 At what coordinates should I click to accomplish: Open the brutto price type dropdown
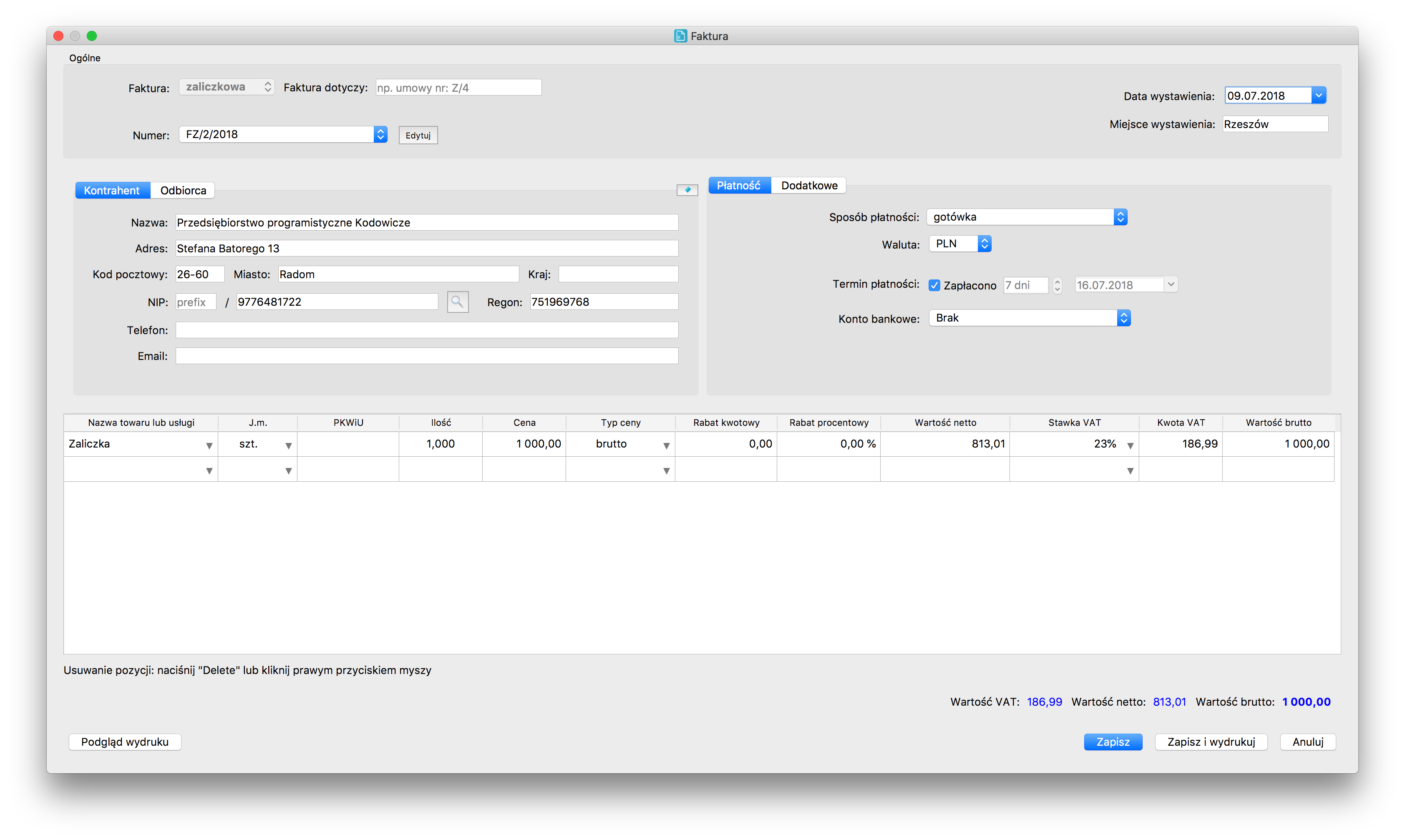pyautogui.click(x=666, y=445)
